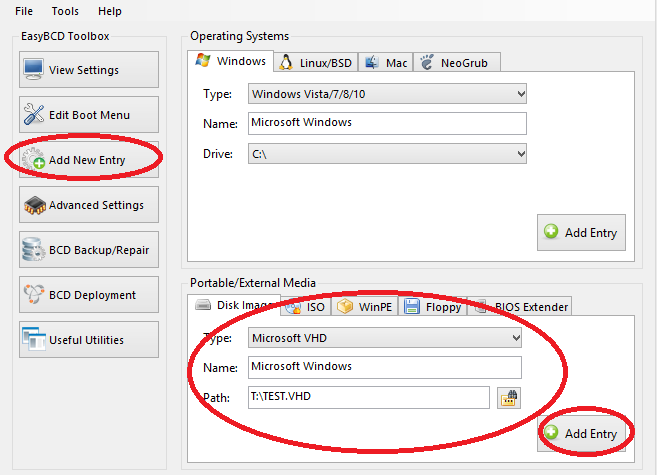Browse for VHD file path

coord(510,398)
